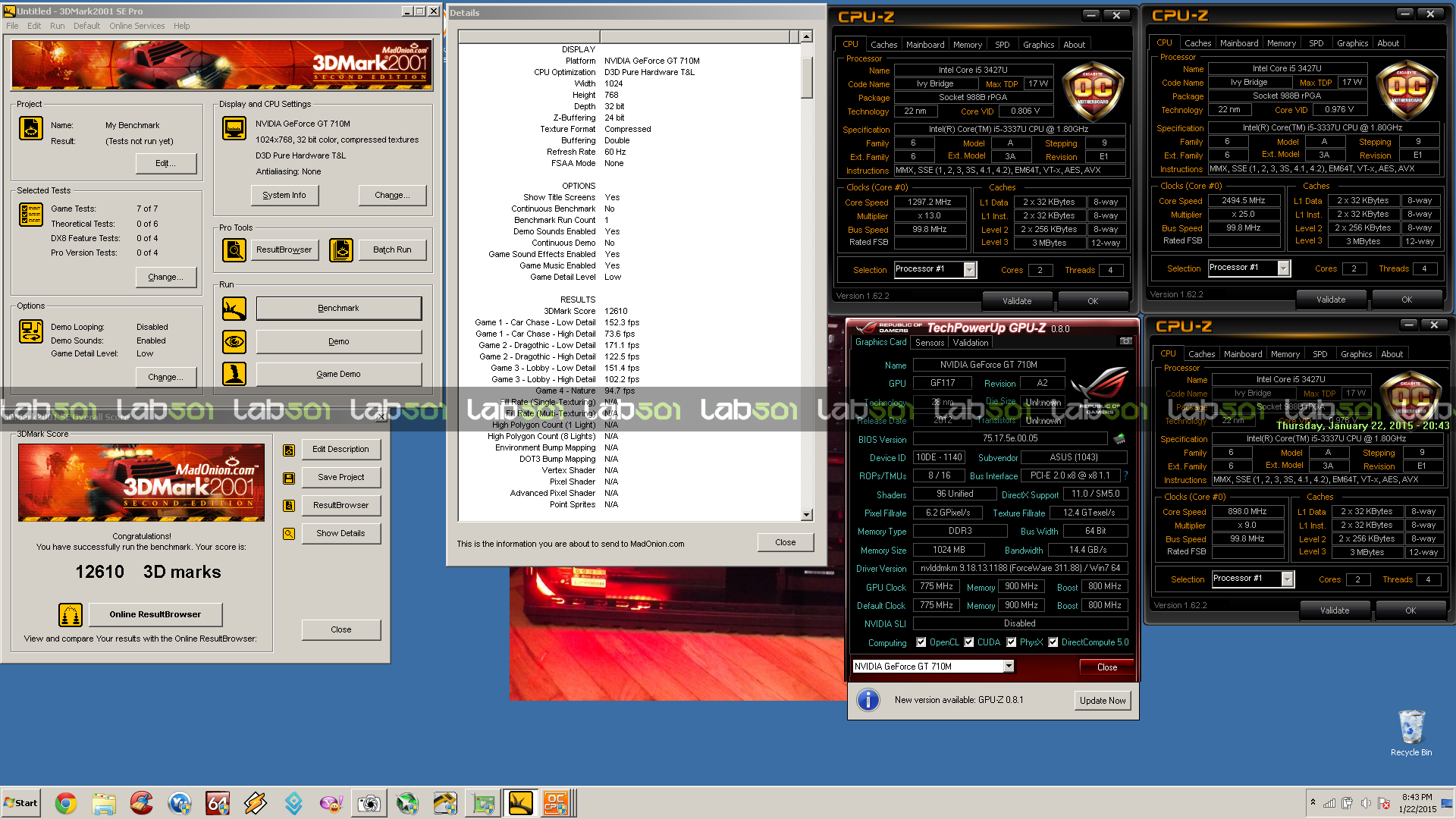This screenshot has height=819, width=1456.
Task: Click scroll down arrow in Details list
Action: (x=806, y=515)
